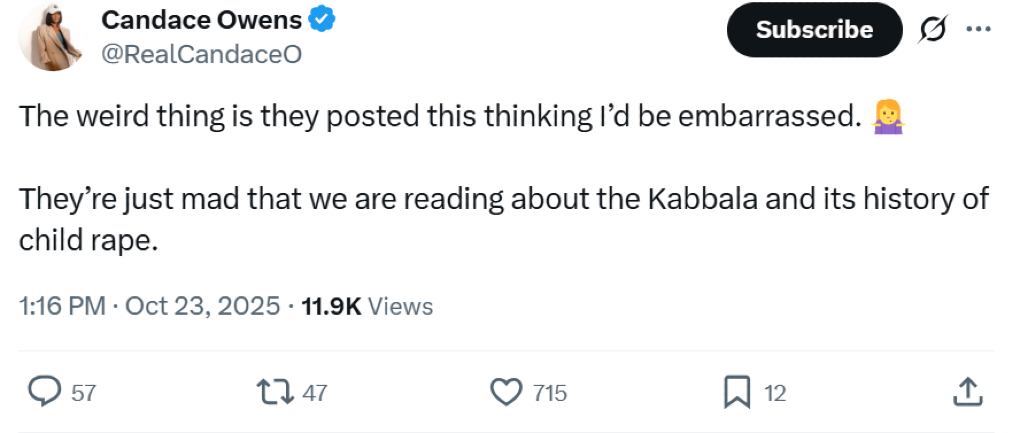The image size is (1020, 433).
Task: Open the 1:16 PM timestamp link
Action: click(x=62, y=306)
